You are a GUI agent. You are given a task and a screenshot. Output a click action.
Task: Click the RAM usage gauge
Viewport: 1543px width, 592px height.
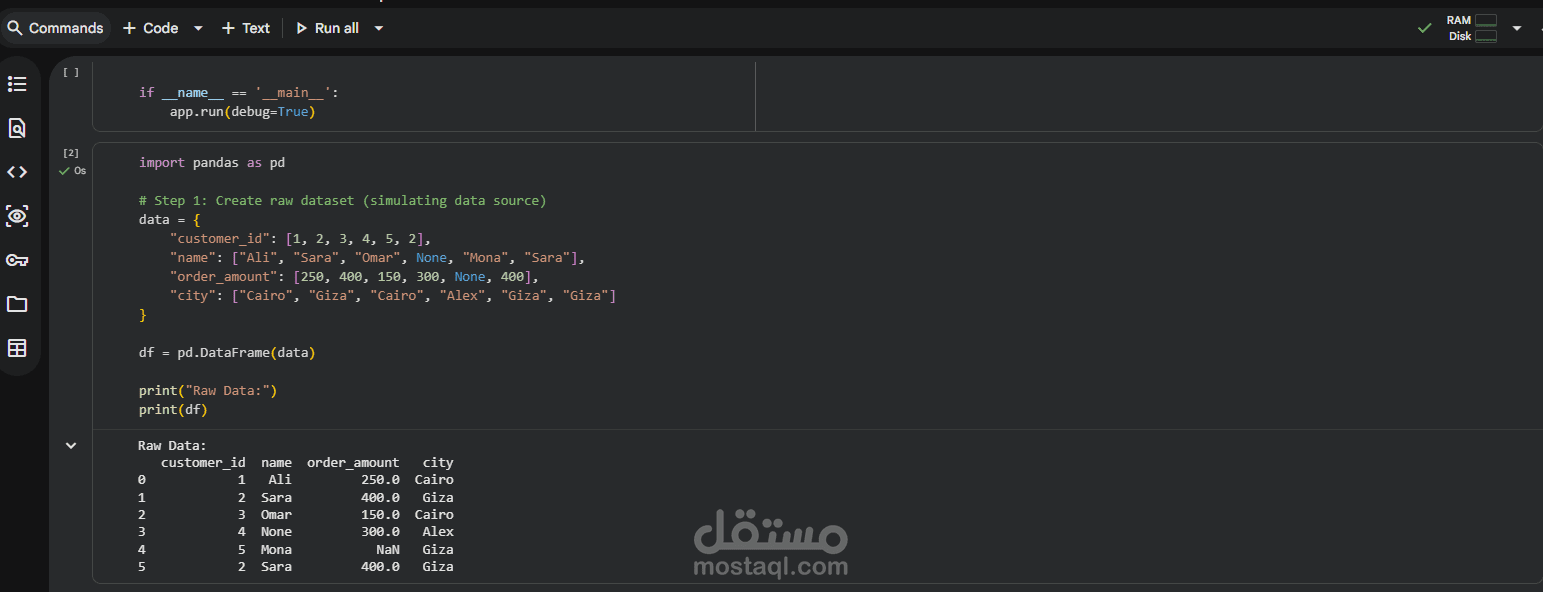(x=1488, y=20)
